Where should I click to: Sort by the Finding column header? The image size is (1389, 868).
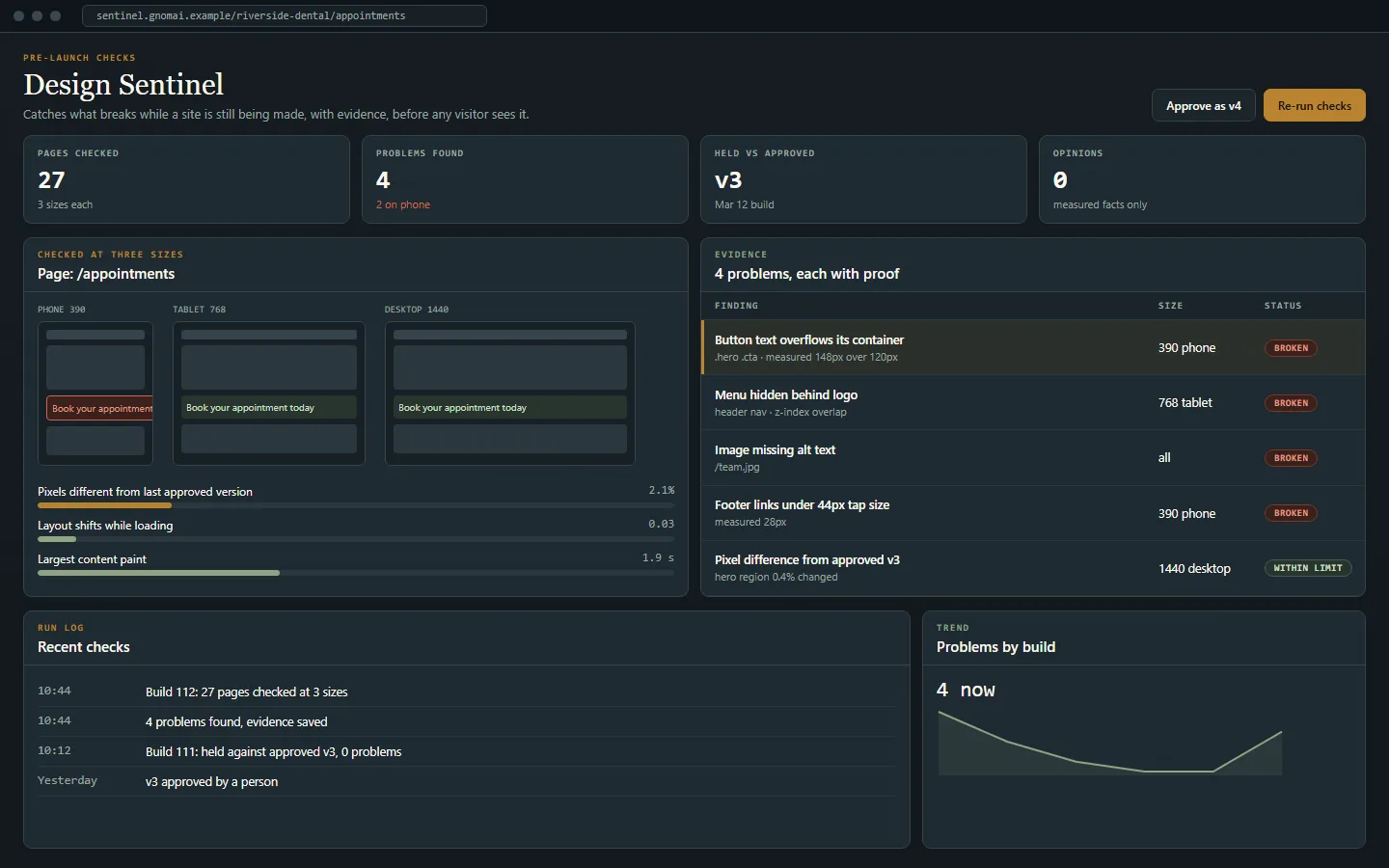point(736,306)
